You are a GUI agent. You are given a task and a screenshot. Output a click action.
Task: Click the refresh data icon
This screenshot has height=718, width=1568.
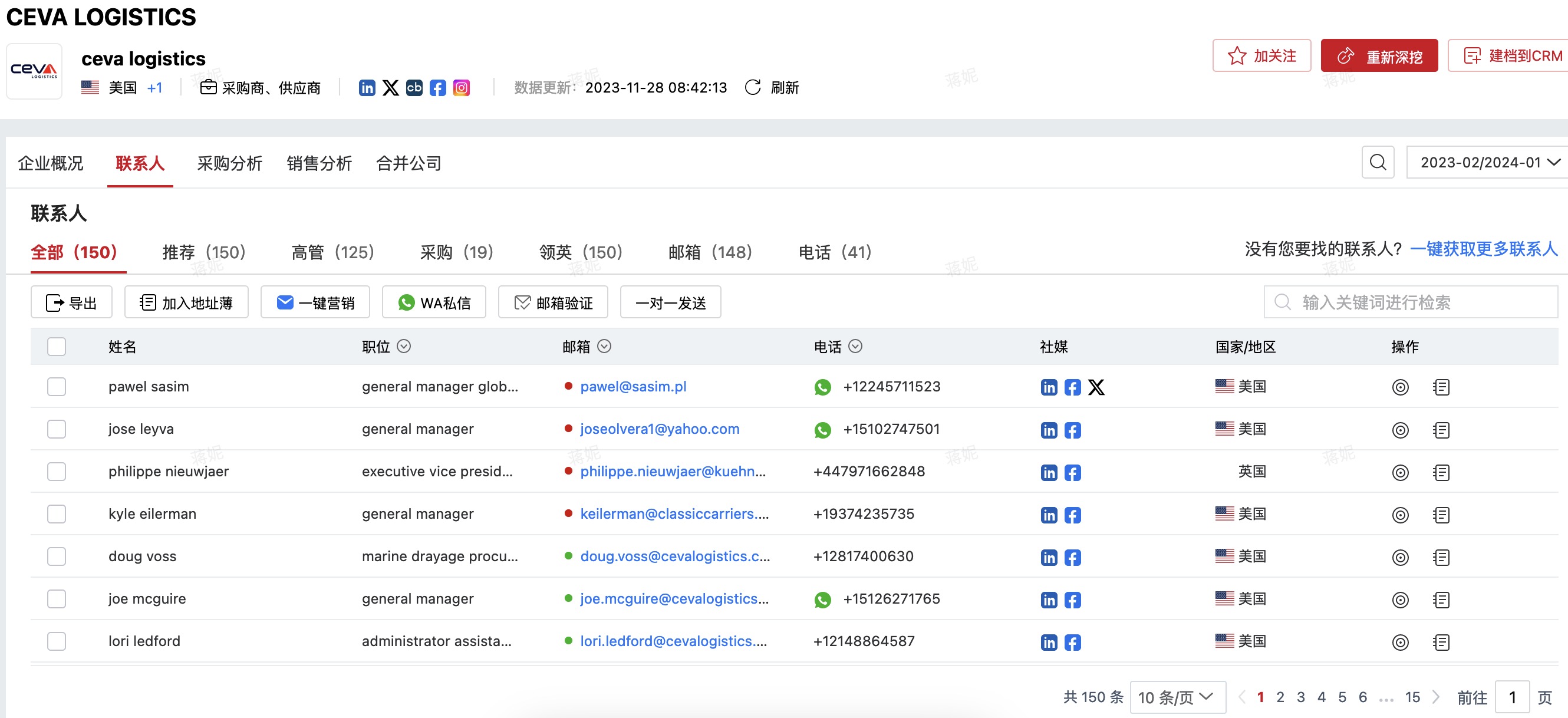click(753, 88)
